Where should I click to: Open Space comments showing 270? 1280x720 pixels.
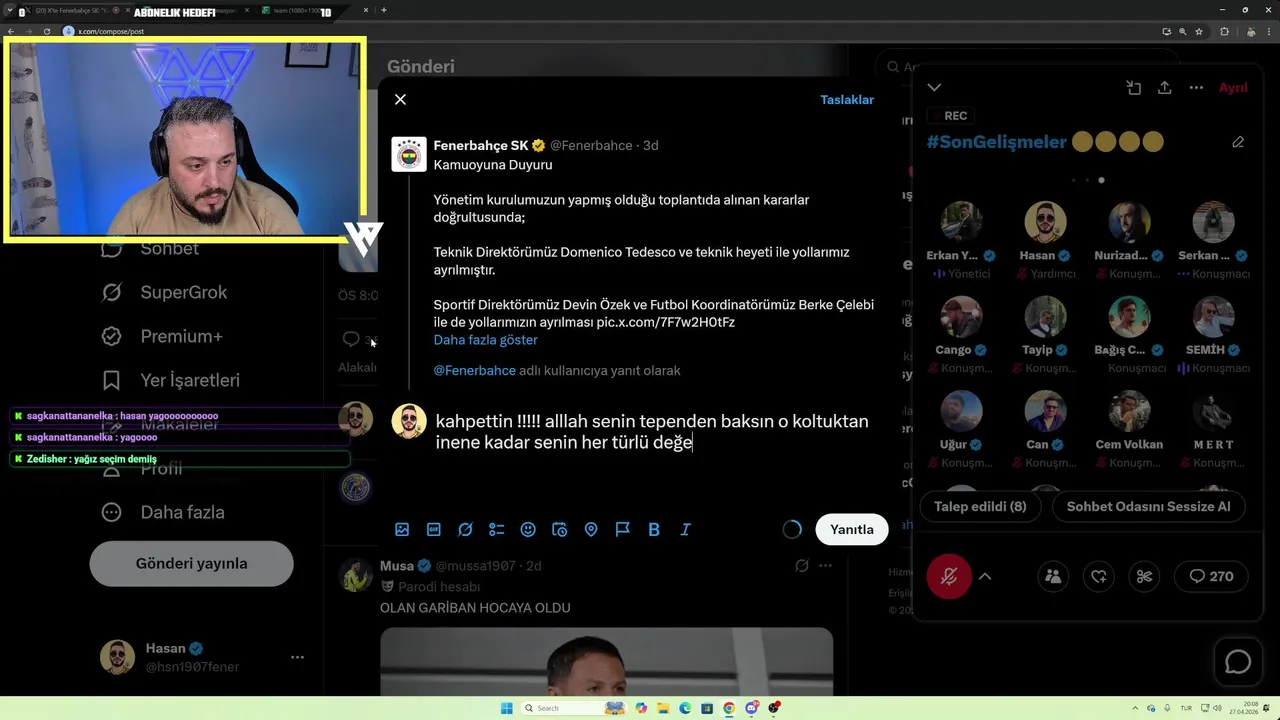click(1211, 576)
